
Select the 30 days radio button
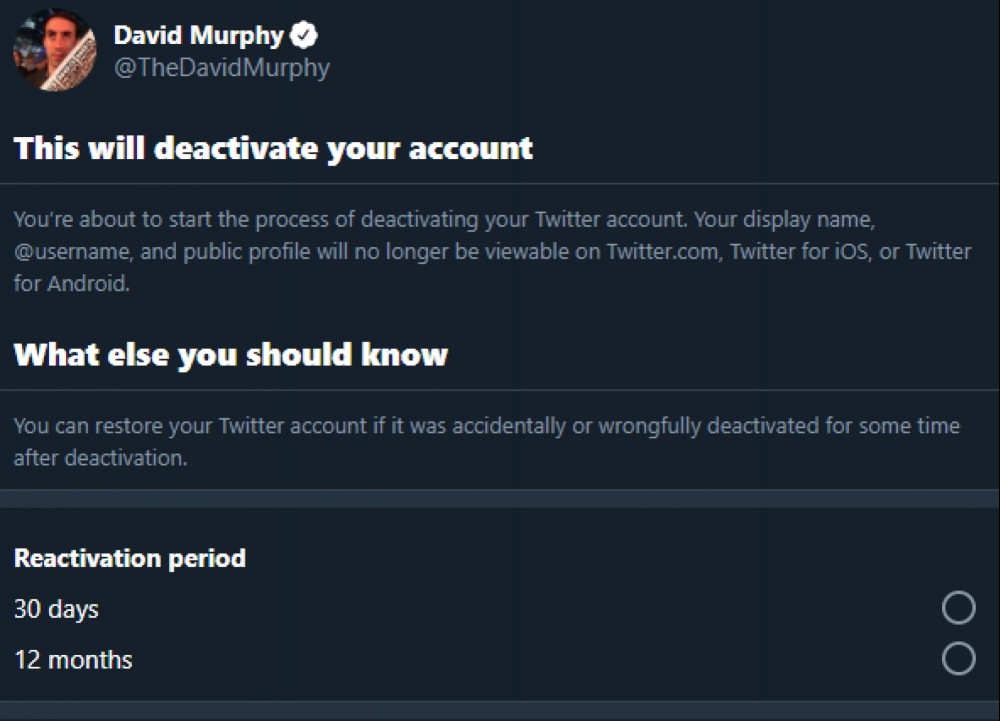tap(958, 607)
